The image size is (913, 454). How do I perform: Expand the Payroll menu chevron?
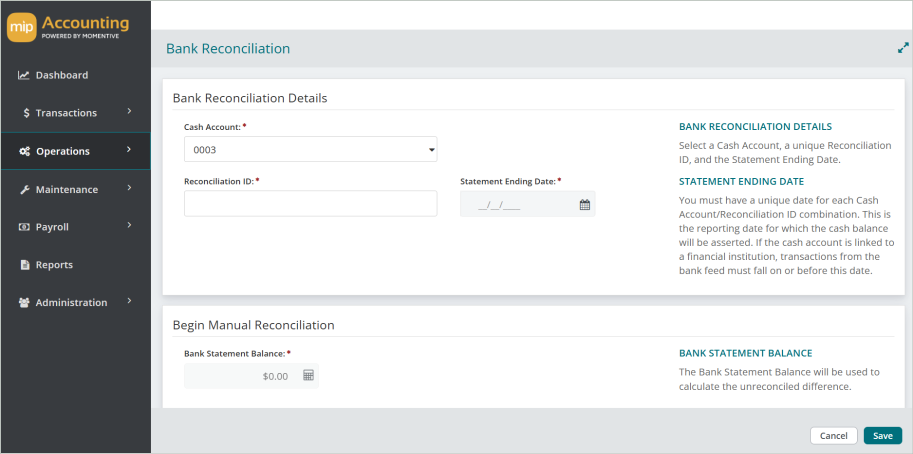pyautogui.click(x=129, y=225)
